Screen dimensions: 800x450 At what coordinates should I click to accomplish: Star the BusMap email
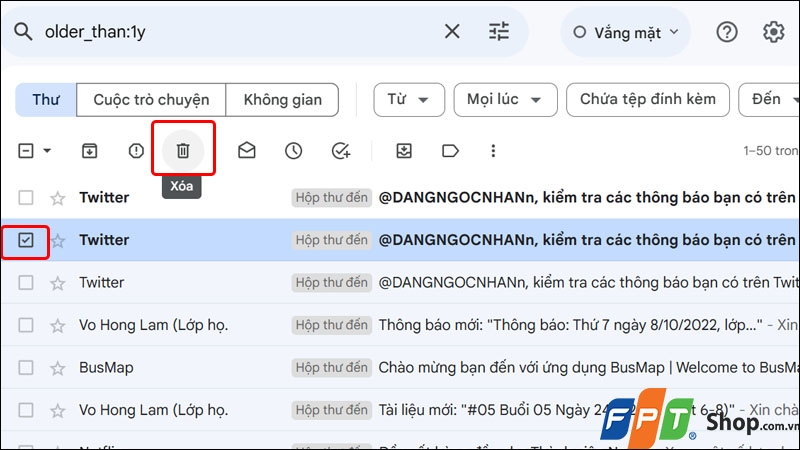point(58,368)
